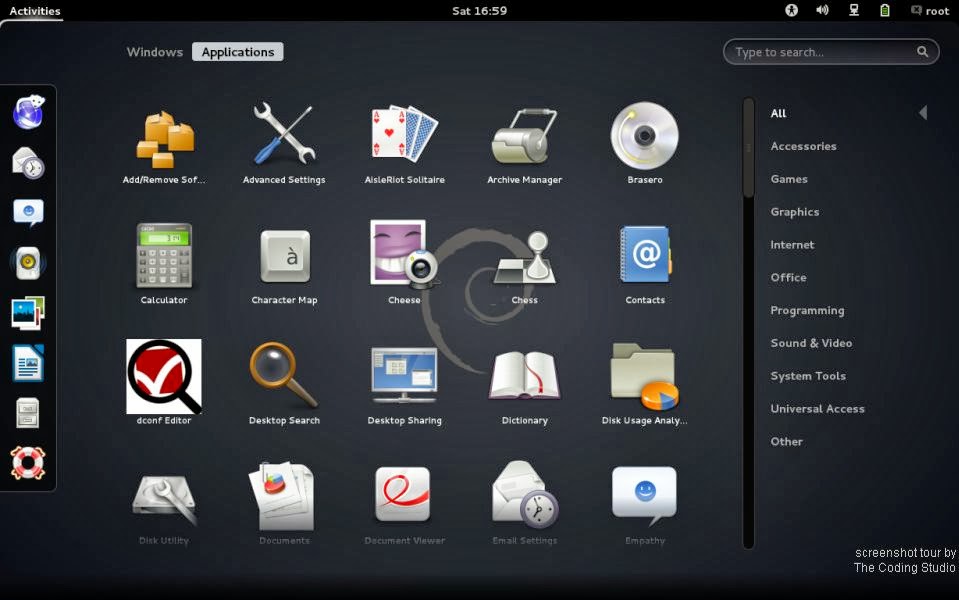Viewport: 959px width, 600px height.
Task: Open root user menu
Action: 930,10
